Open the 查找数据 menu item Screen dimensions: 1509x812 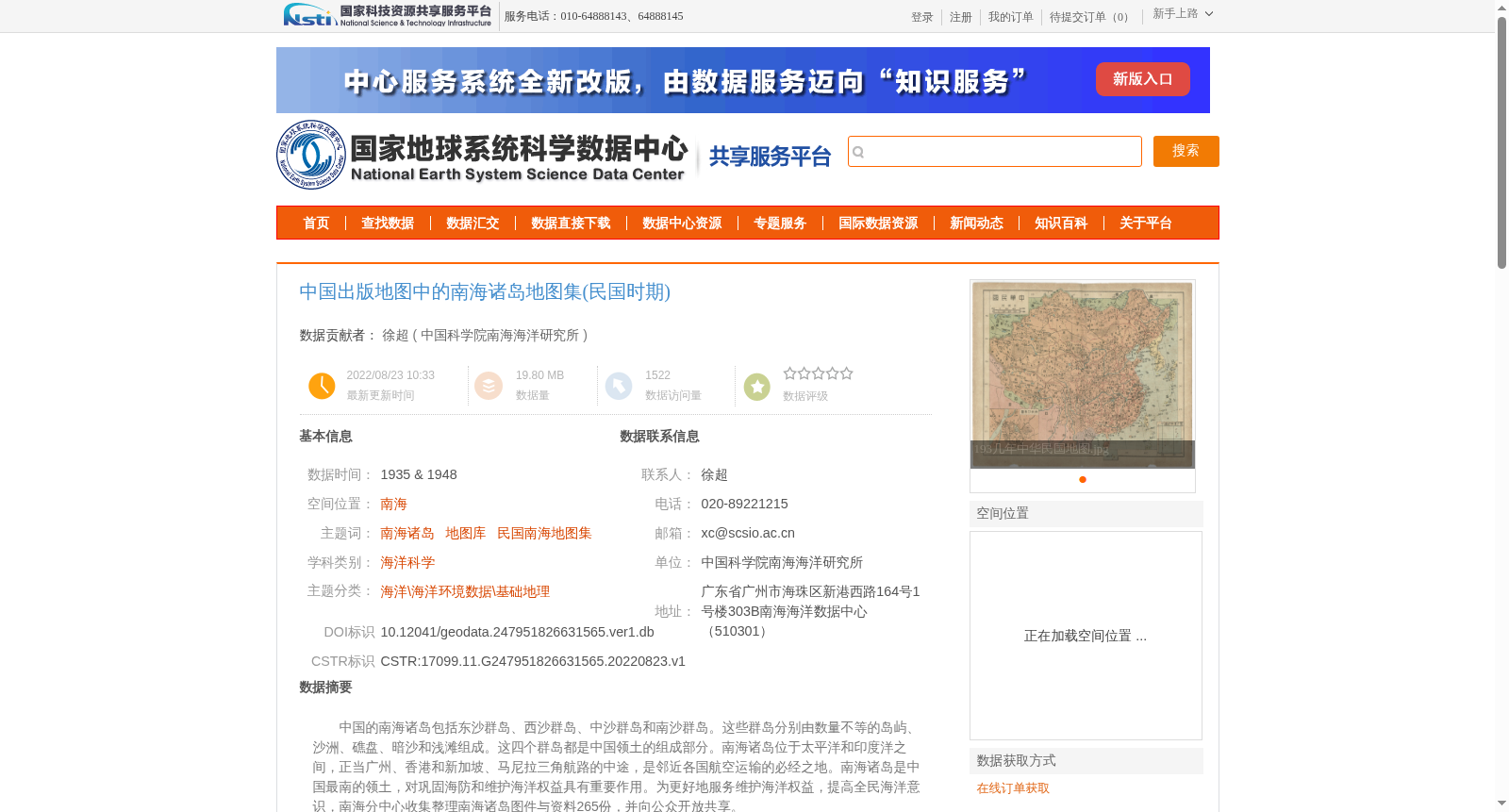coord(388,224)
